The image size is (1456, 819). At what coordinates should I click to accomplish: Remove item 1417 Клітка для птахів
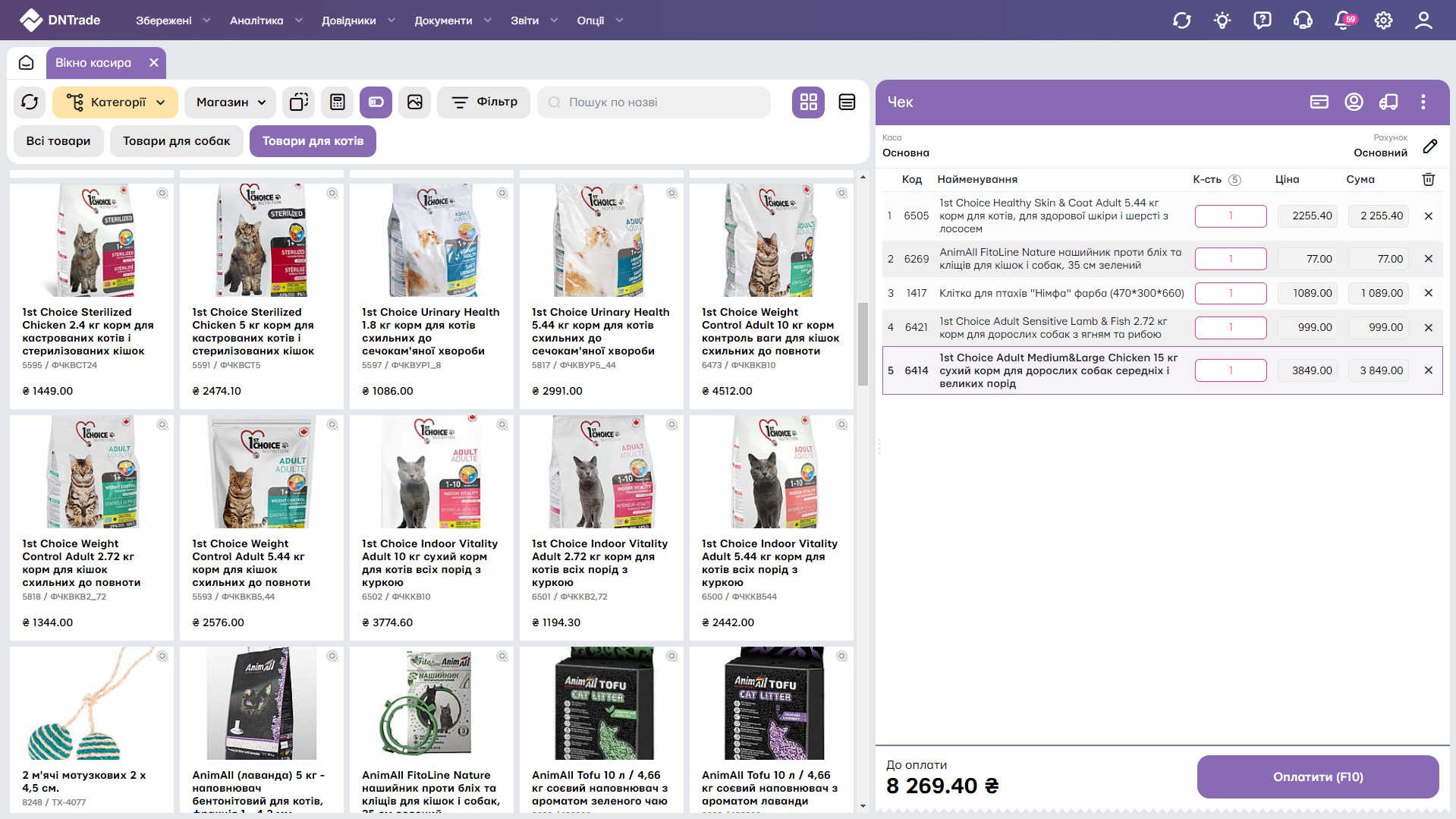[1428, 293]
